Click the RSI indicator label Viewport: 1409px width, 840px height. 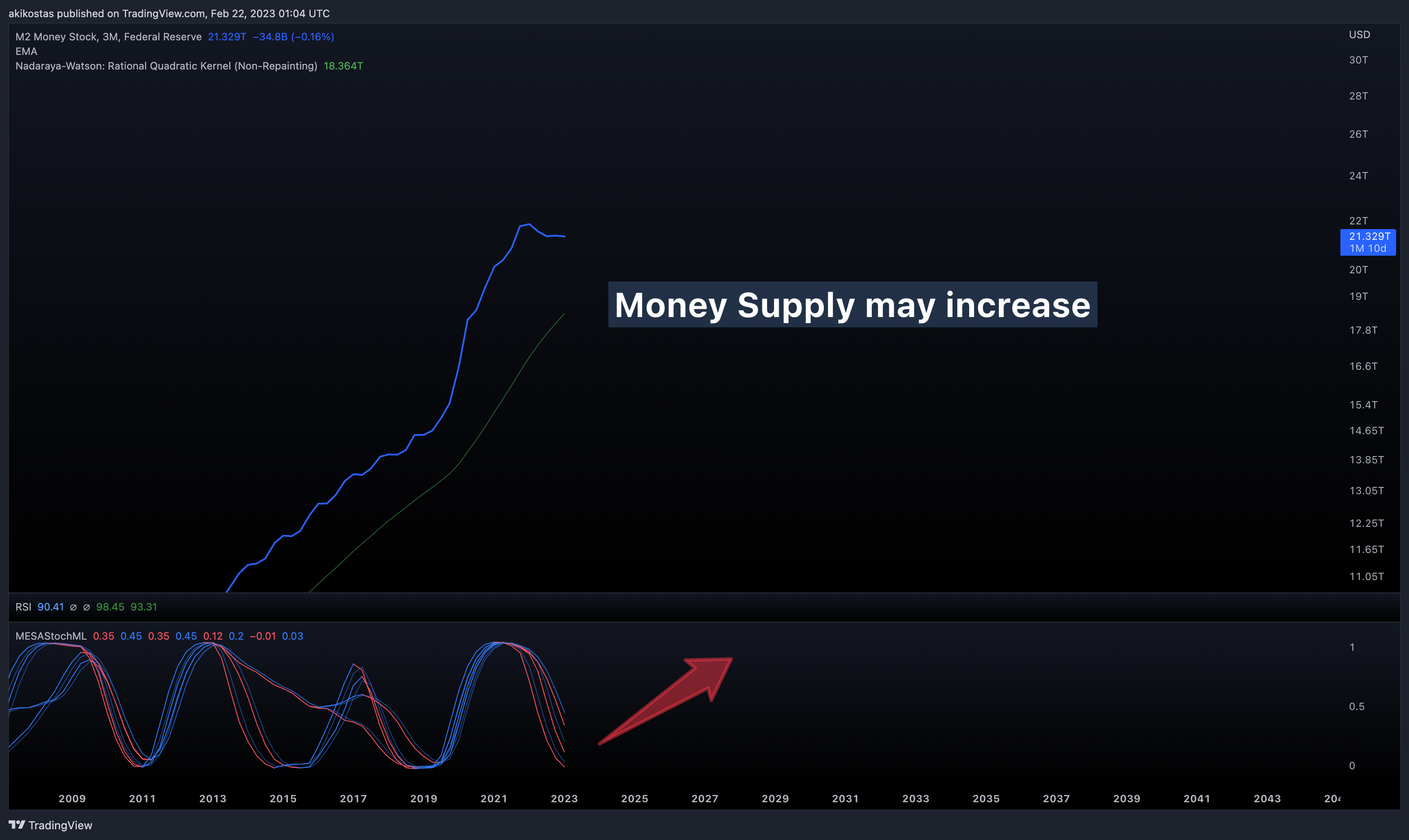(x=23, y=607)
